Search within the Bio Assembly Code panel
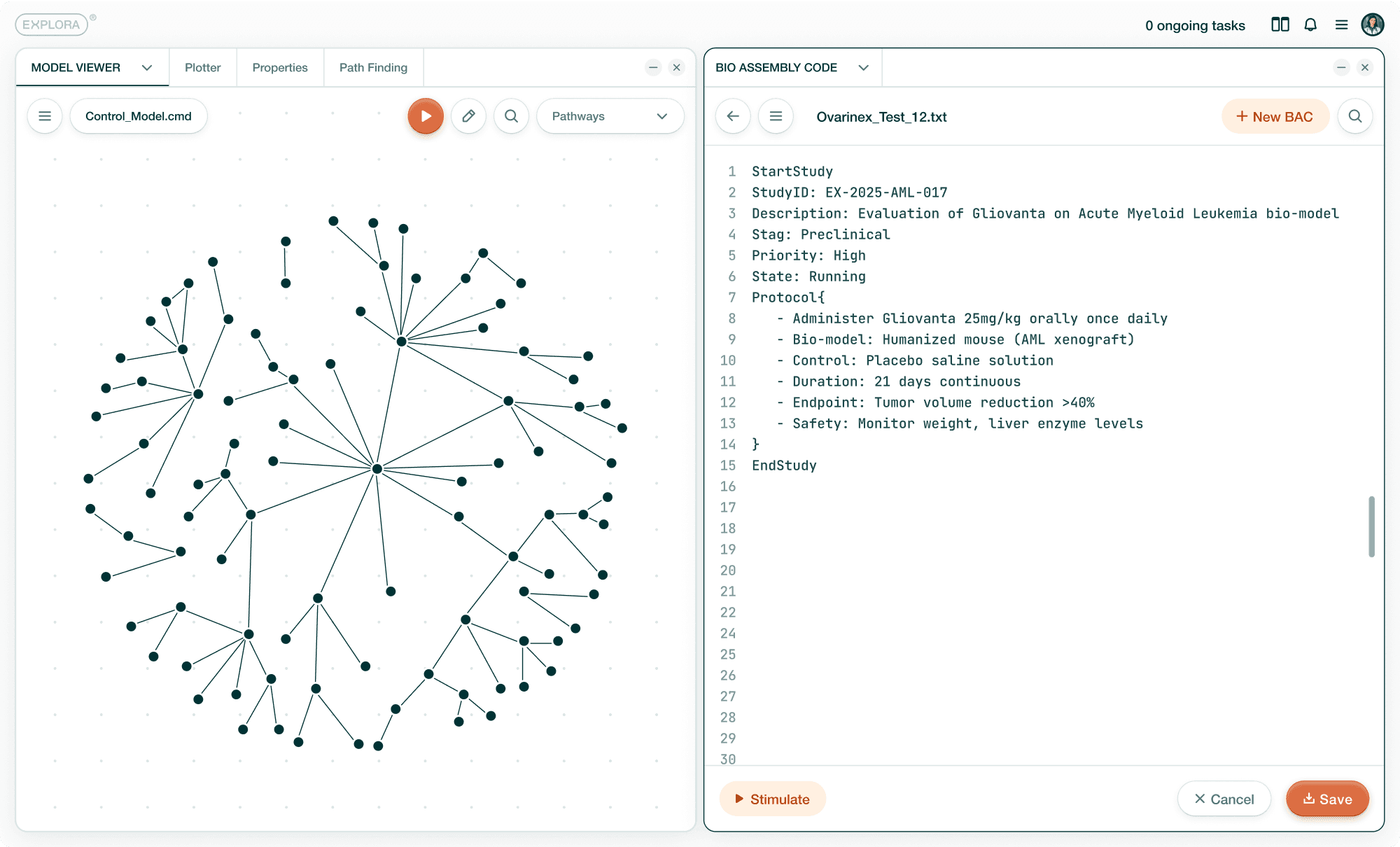Image resolution: width=1400 pixels, height=847 pixels. coord(1354,116)
